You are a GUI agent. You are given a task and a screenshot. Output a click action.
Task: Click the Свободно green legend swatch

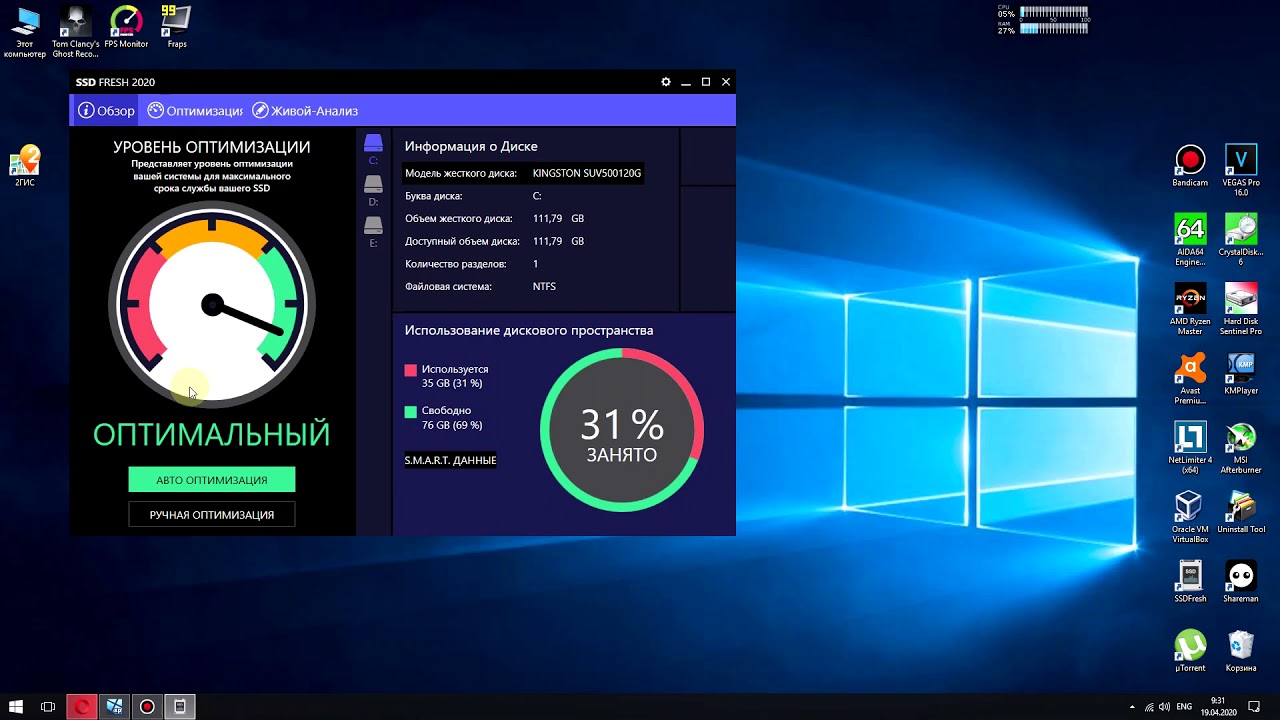point(410,411)
